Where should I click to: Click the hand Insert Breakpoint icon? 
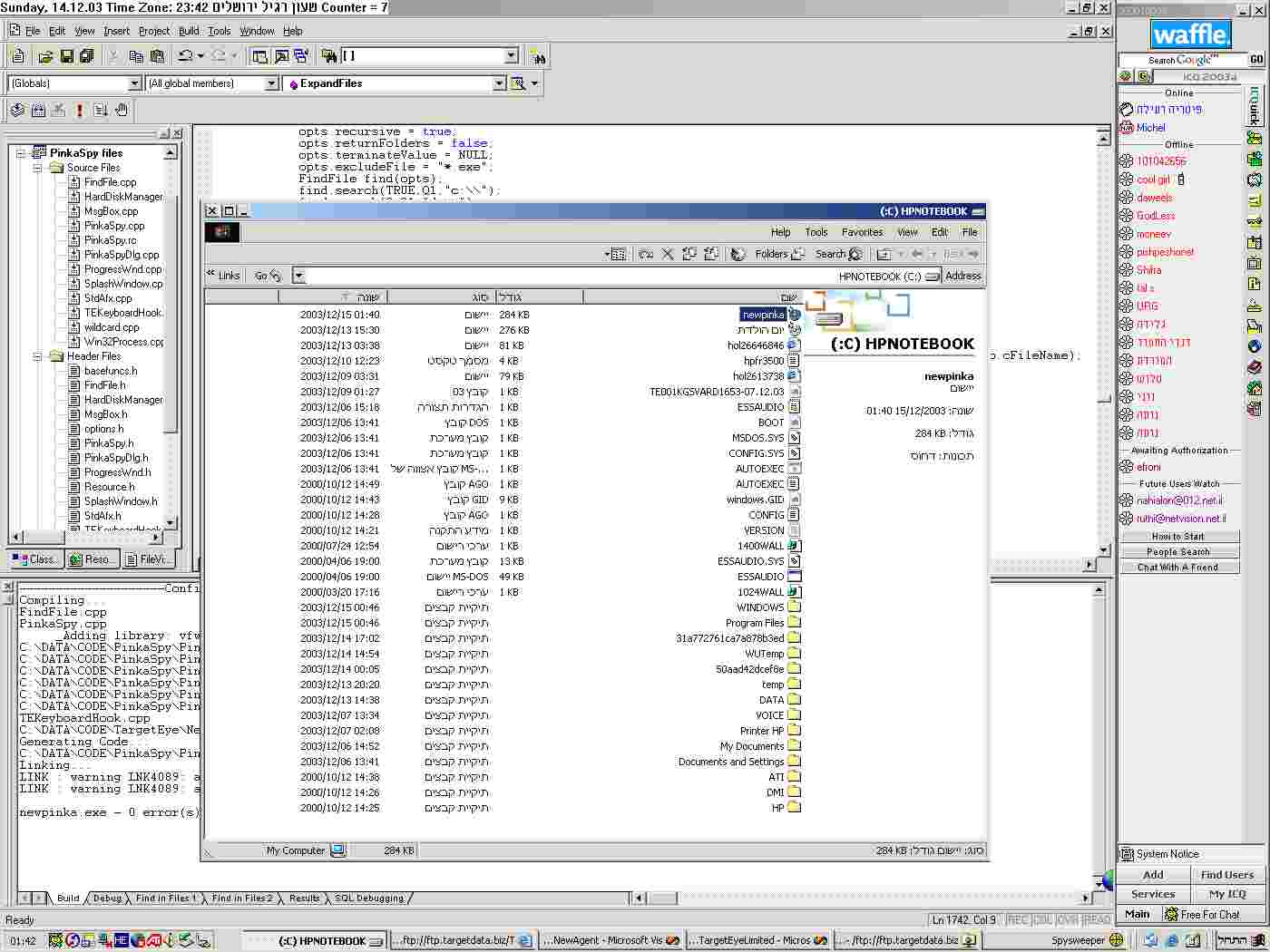122,110
